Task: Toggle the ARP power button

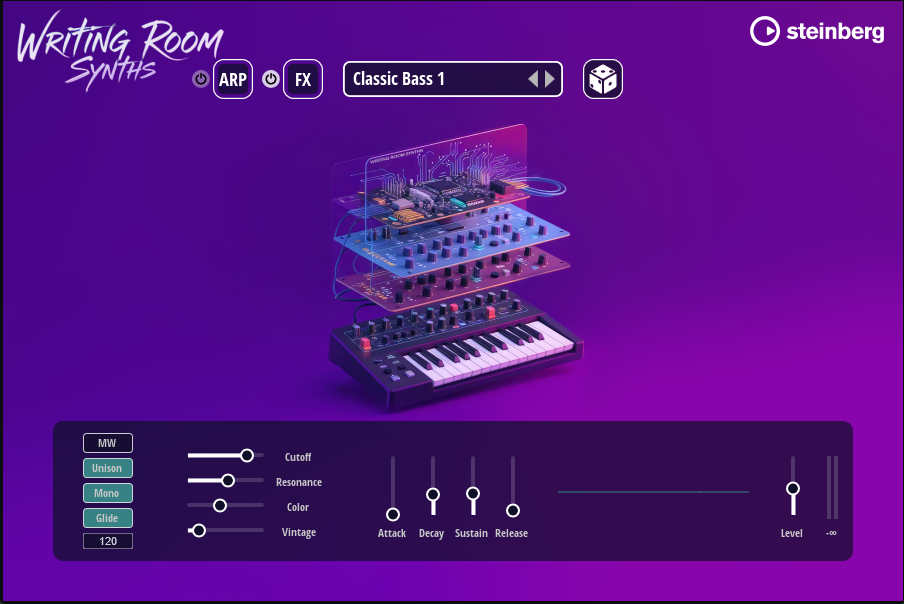Action: 200,79
